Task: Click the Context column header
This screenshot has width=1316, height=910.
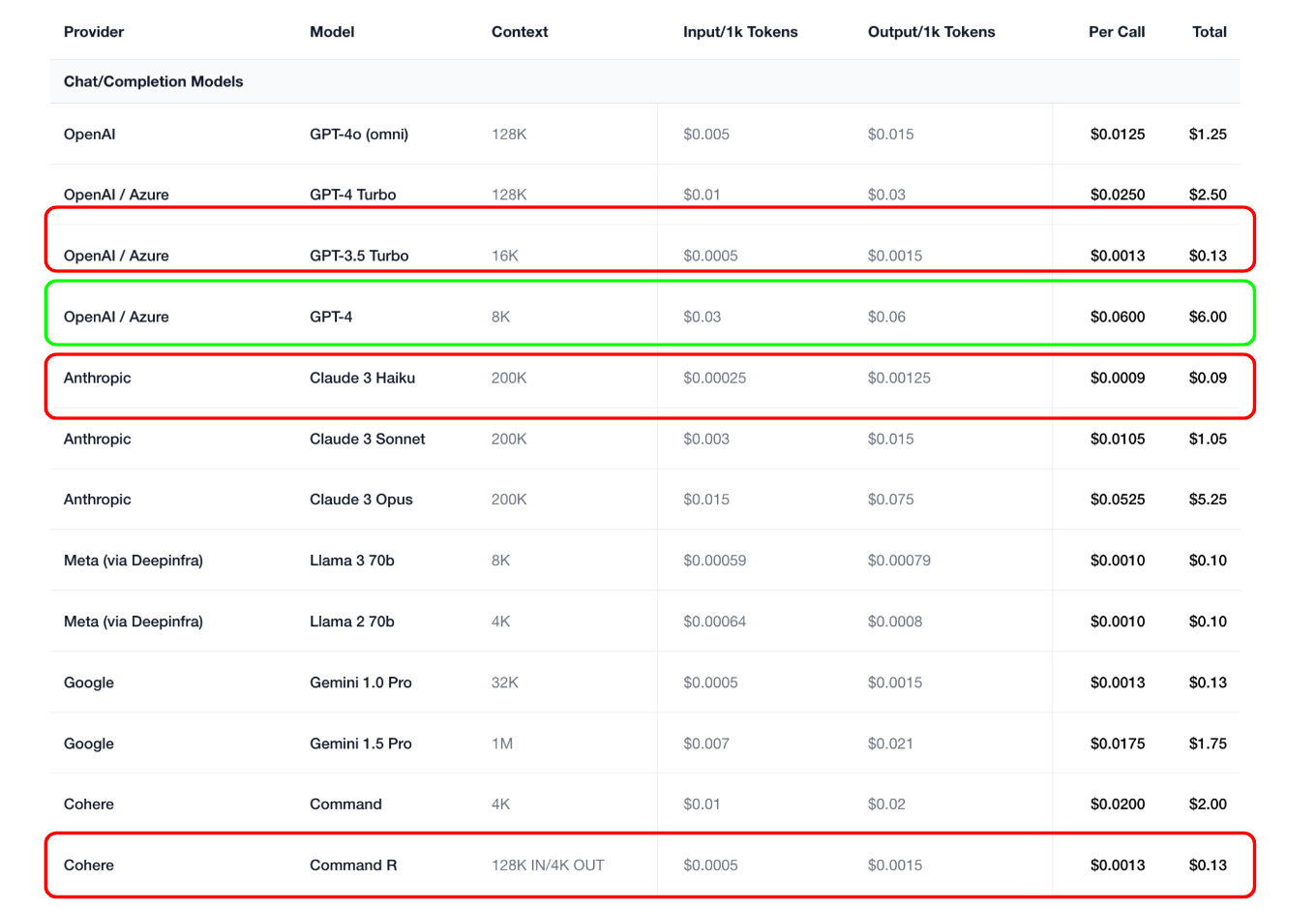Action: coord(520,32)
